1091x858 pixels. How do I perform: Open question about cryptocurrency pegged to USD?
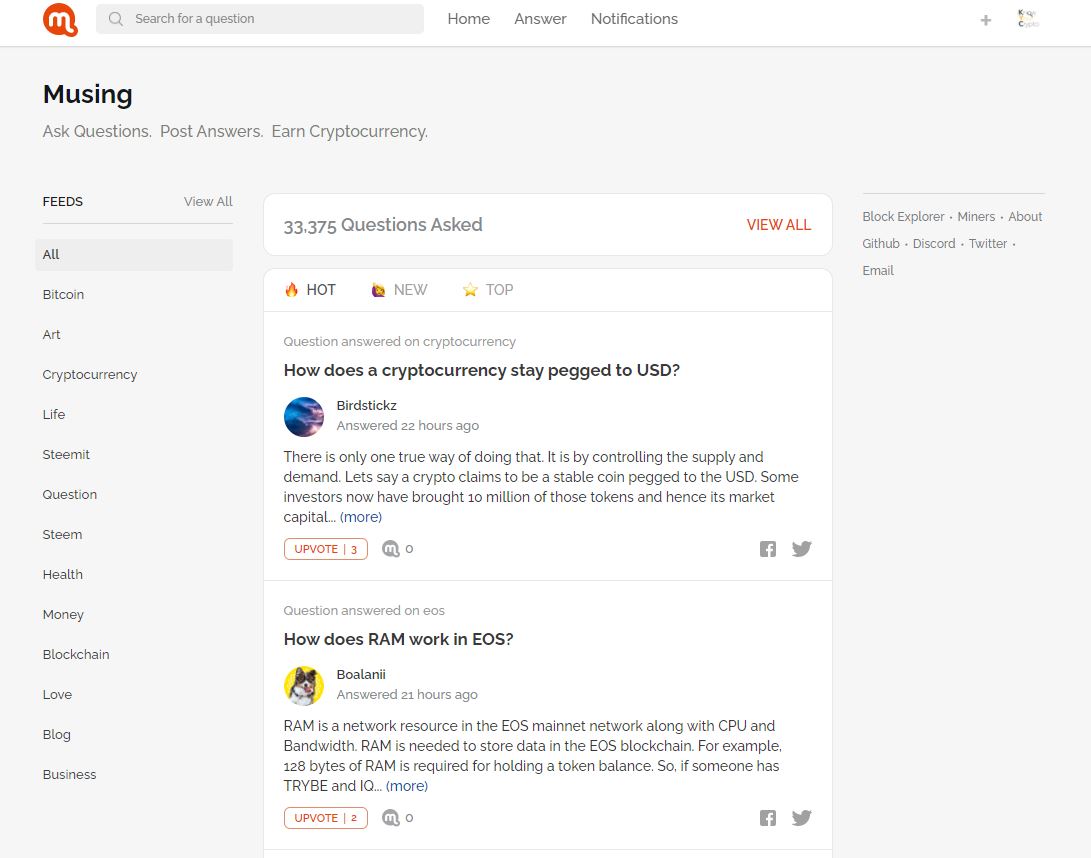(481, 370)
